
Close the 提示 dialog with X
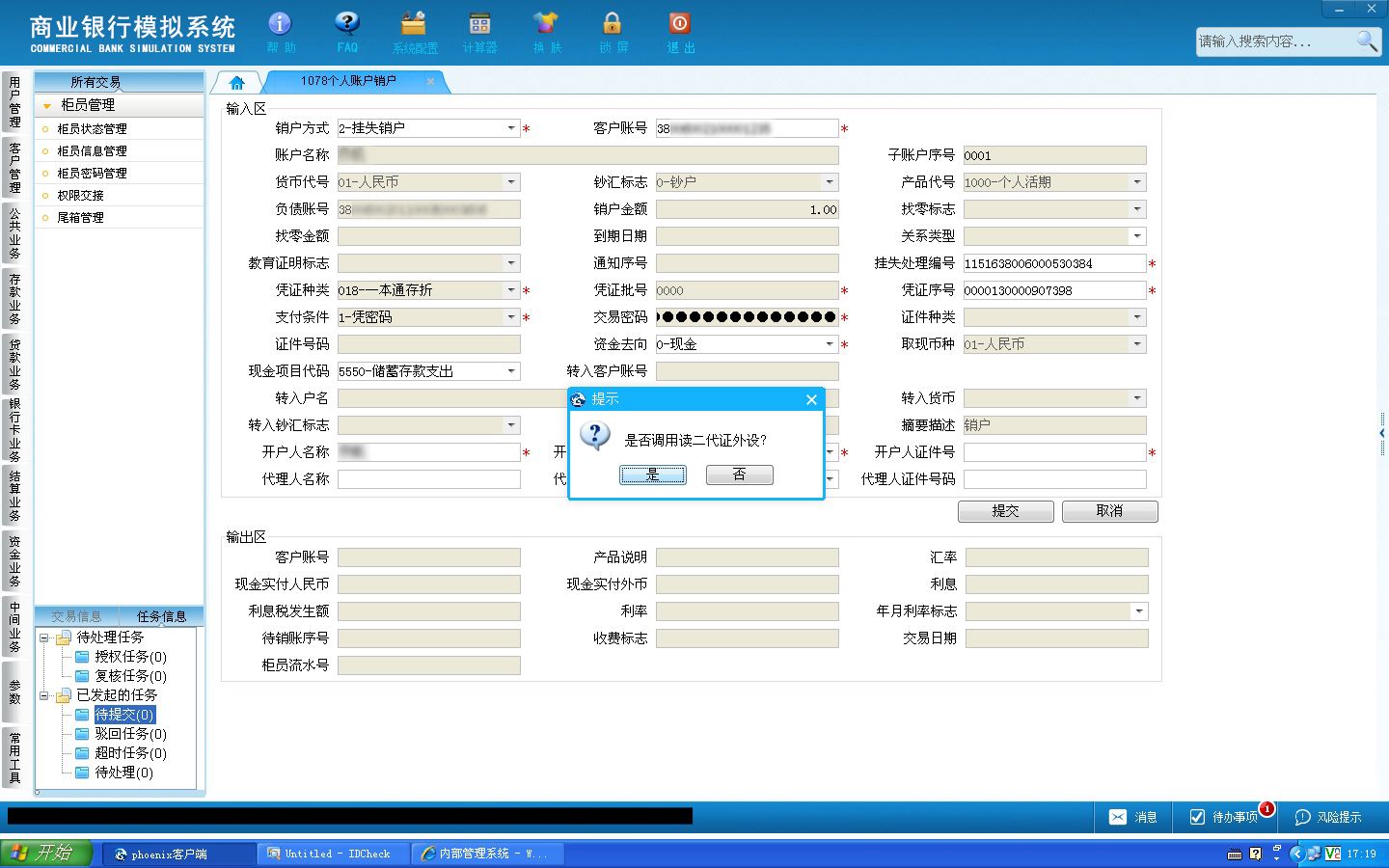811,399
